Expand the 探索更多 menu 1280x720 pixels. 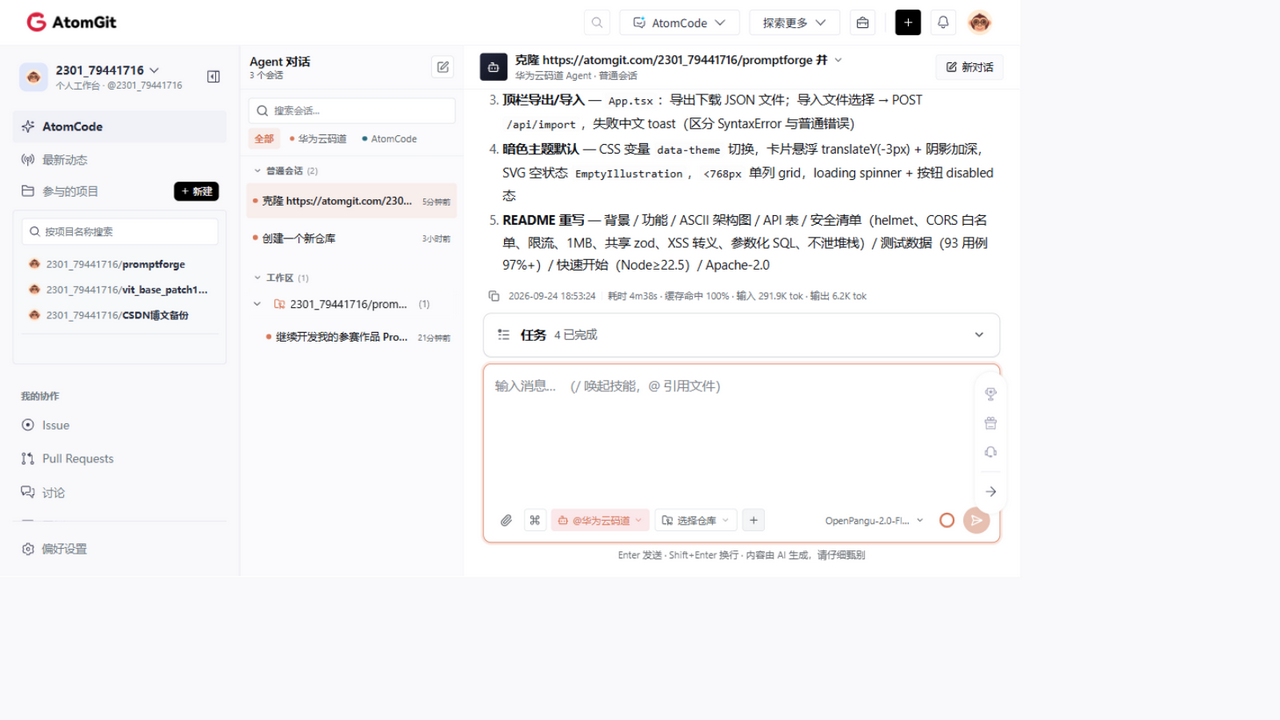pyautogui.click(x=794, y=22)
